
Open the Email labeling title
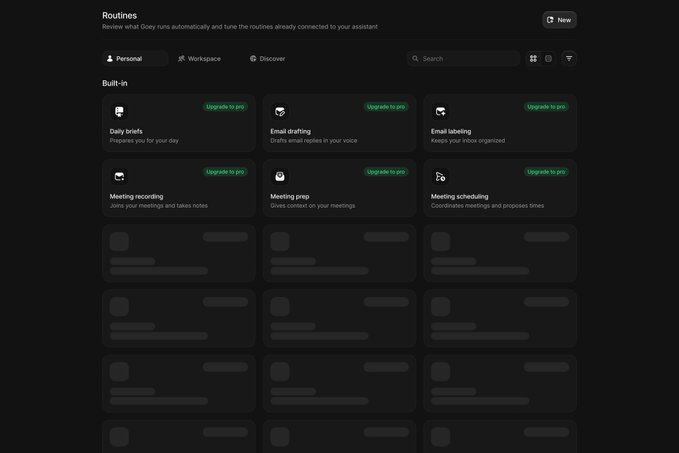point(451,131)
